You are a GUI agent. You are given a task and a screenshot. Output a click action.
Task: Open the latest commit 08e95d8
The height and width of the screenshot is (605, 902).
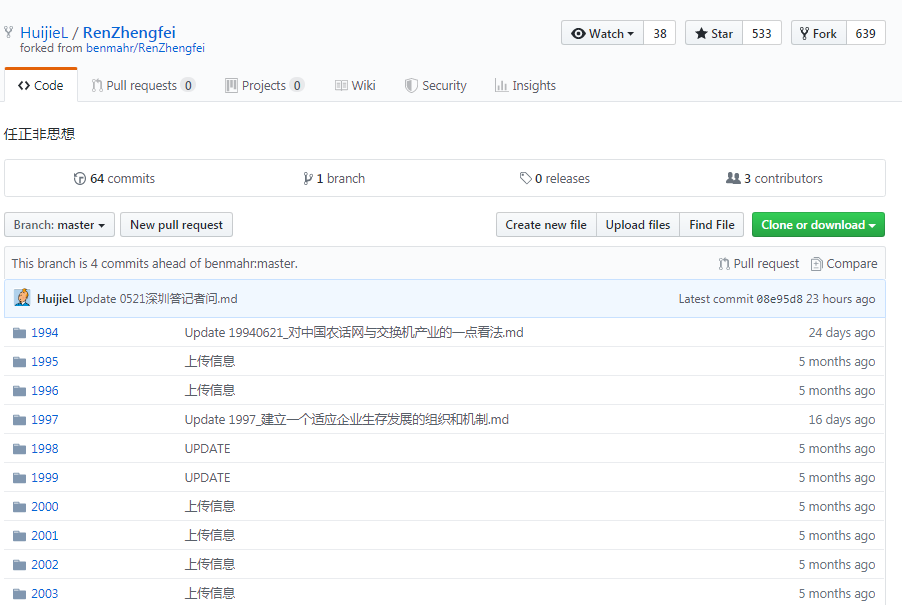779,299
